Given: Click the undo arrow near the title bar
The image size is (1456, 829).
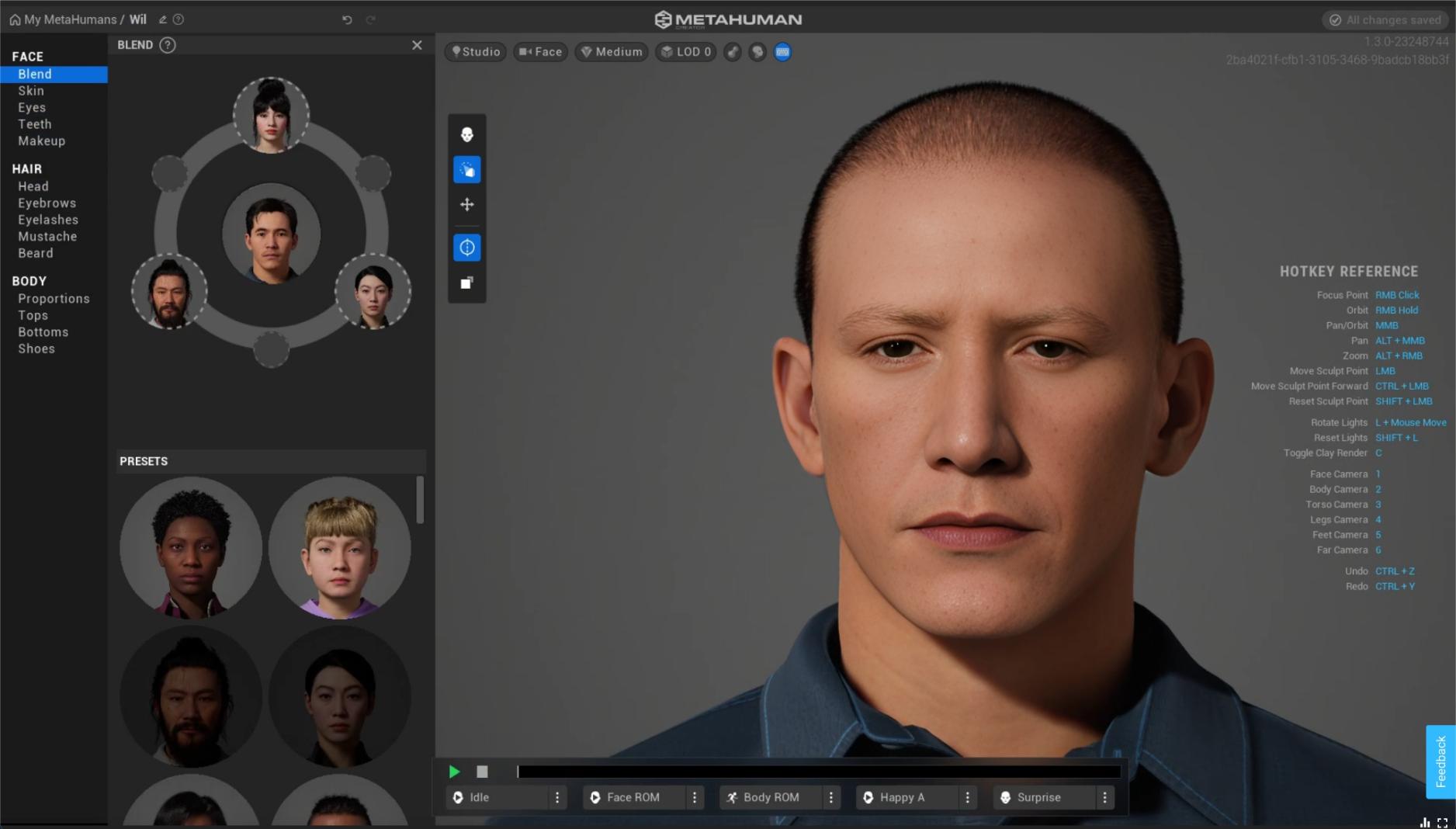Looking at the screenshot, I should click(347, 19).
